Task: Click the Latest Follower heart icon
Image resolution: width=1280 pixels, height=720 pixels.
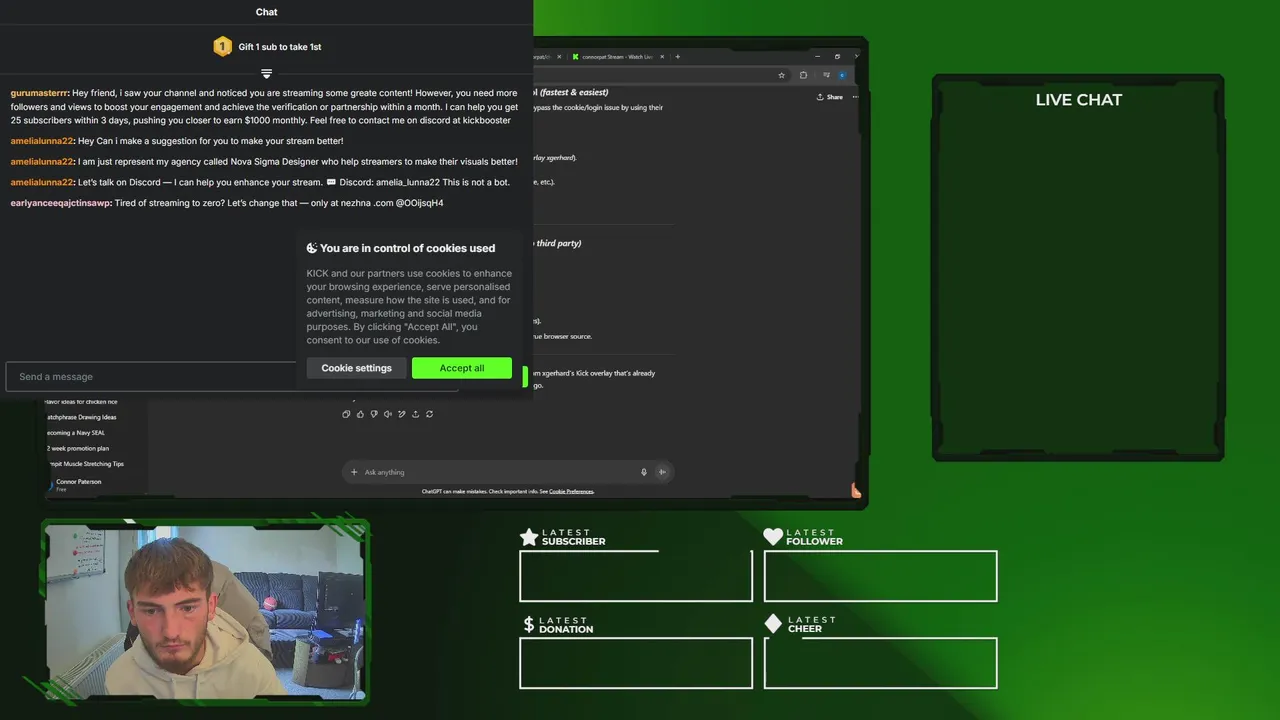Action: tap(773, 537)
